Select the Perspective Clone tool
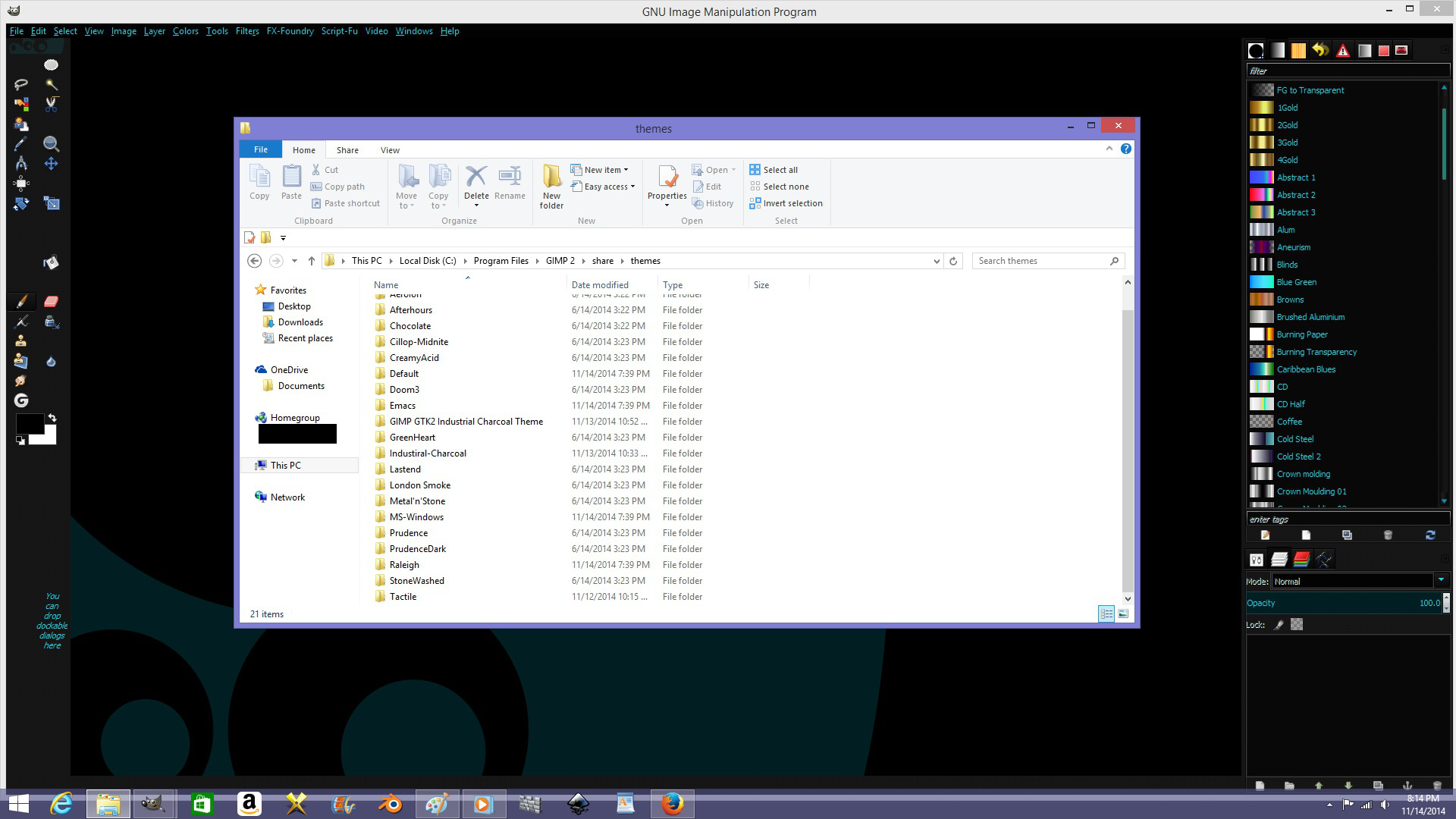Image resolution: width=1456 pixels, height=819 pixels. tap(21, 361)
